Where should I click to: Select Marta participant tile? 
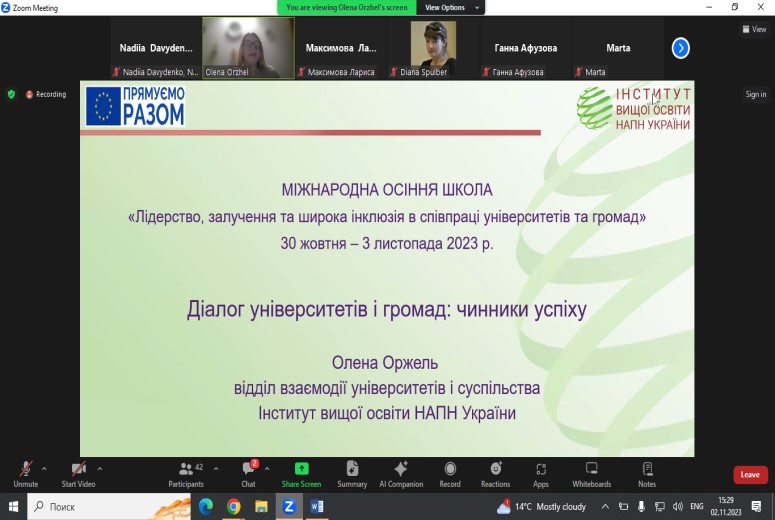pyautogui.click(x=618, y=48)
